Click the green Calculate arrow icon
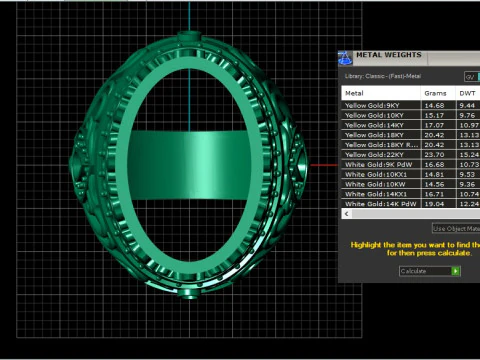 tap(455, 271)
